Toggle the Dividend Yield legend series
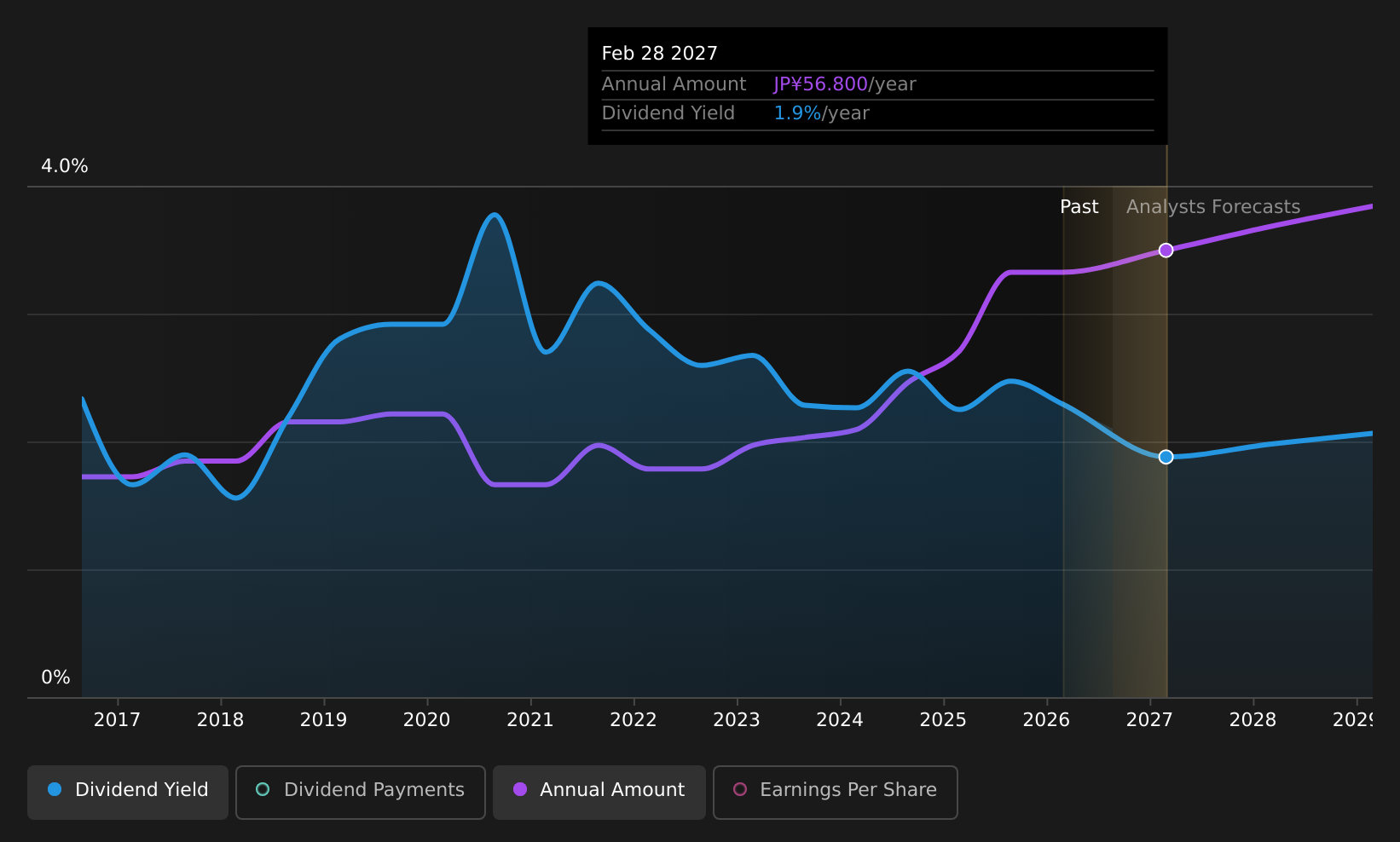Image resolution: width=1400 pixels, height=842 pixels. 128,792
